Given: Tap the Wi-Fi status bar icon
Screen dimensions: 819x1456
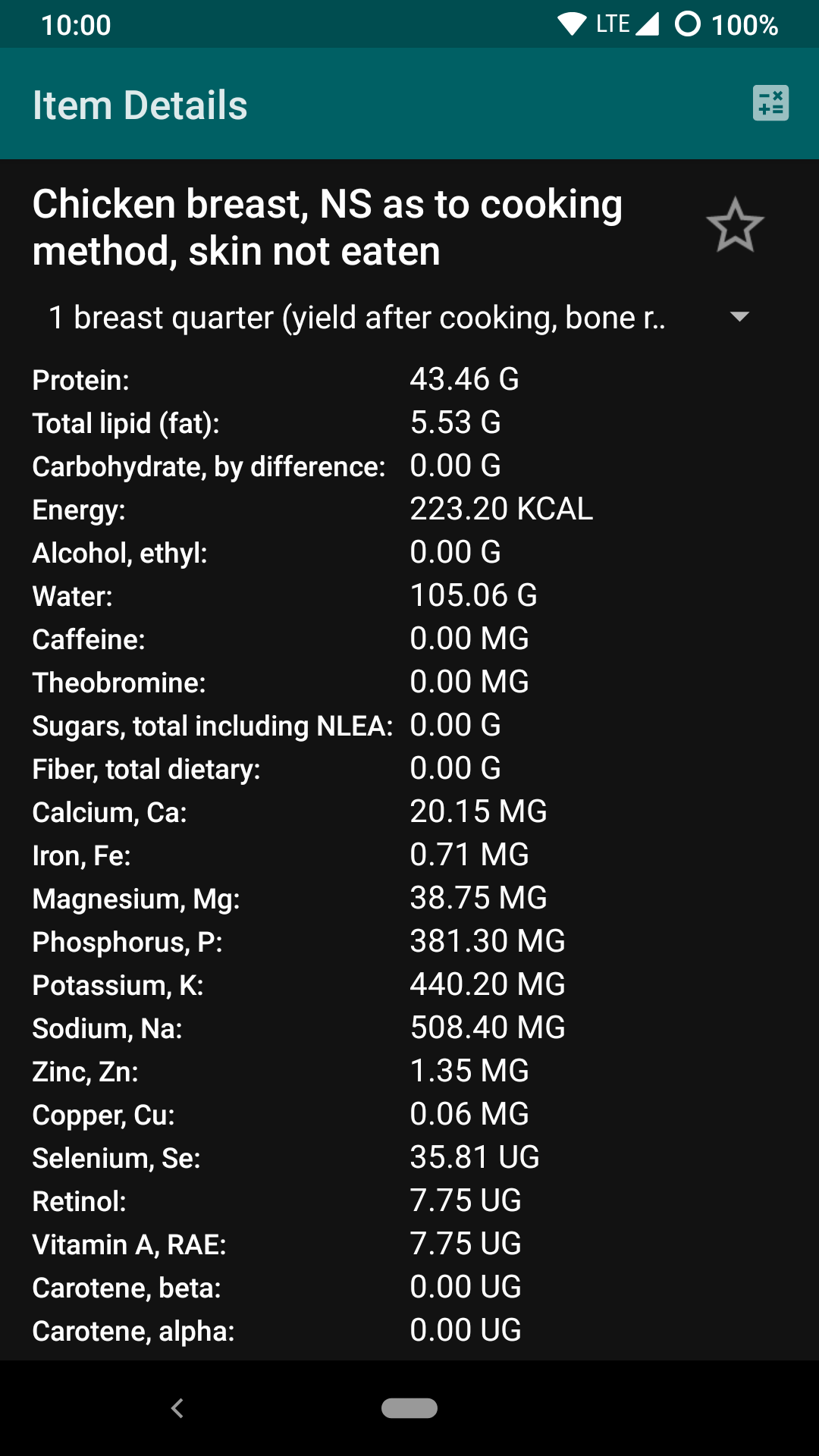Looking at the screenshot, I should 572,24.
